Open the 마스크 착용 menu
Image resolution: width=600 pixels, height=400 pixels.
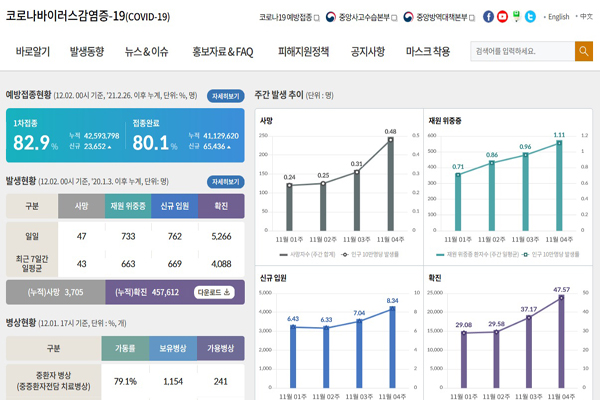(428, 51)
